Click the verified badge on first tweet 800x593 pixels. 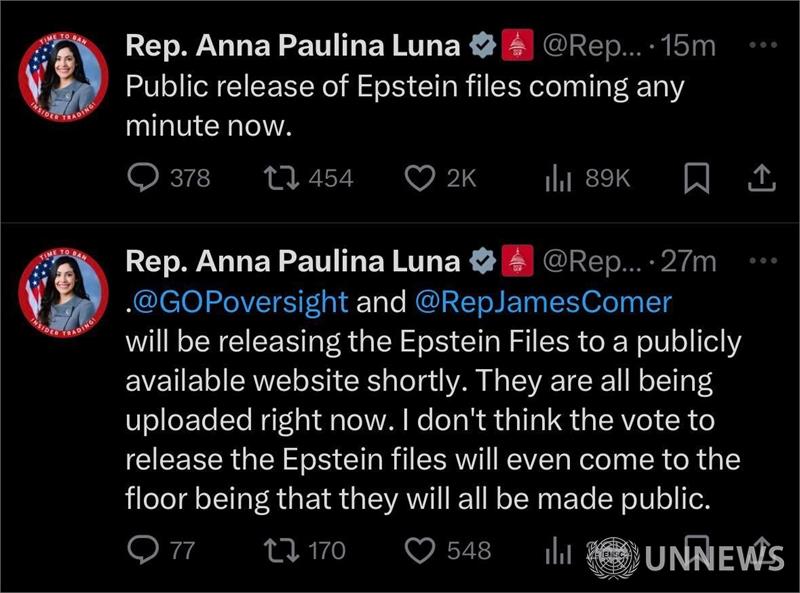483,45
